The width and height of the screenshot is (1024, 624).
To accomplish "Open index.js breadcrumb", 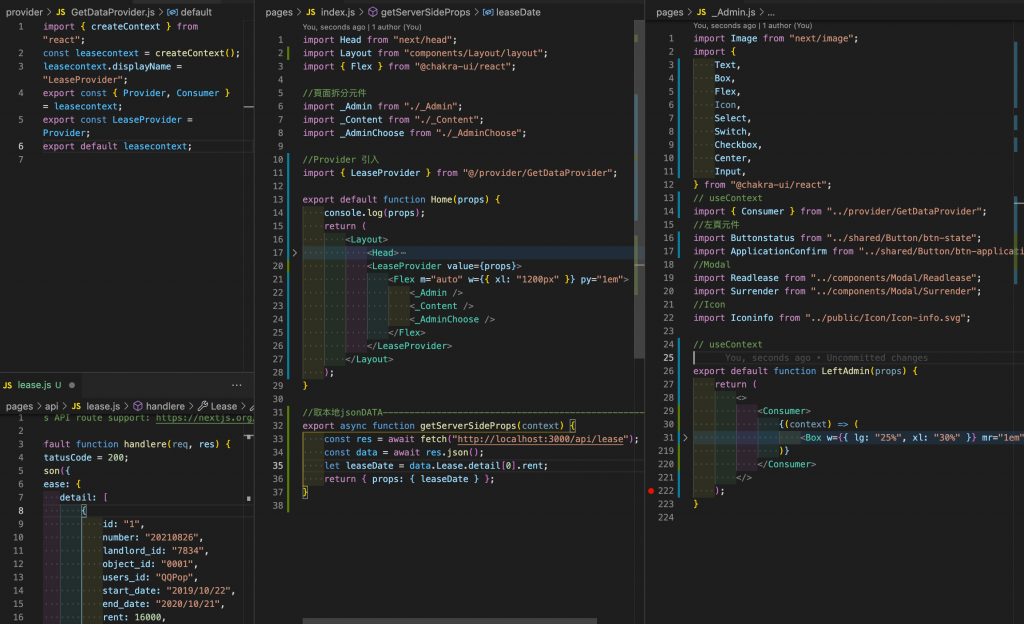I will (338, 12).
